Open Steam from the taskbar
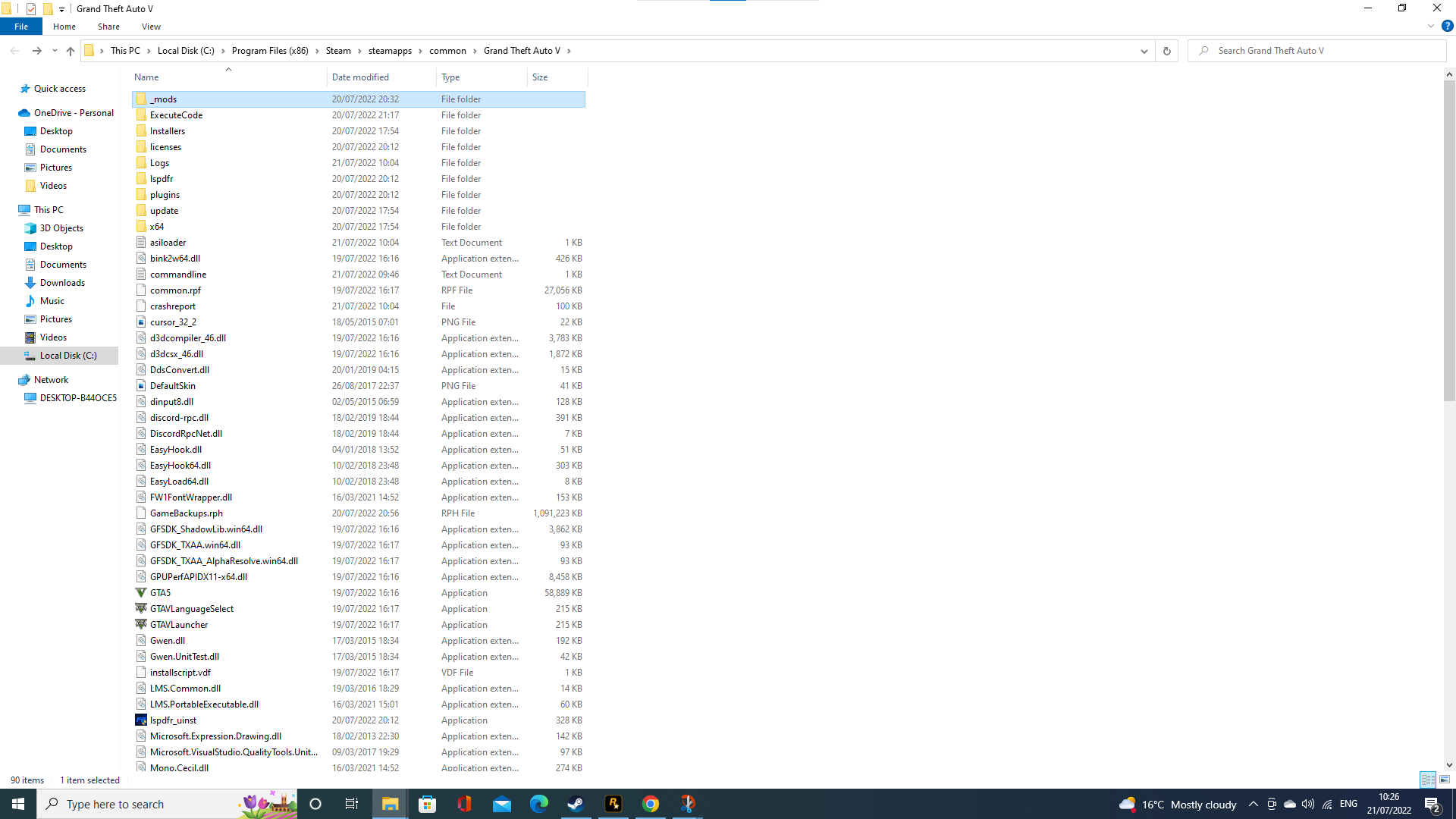The image size is (1456, 819). tap(576, 804)
